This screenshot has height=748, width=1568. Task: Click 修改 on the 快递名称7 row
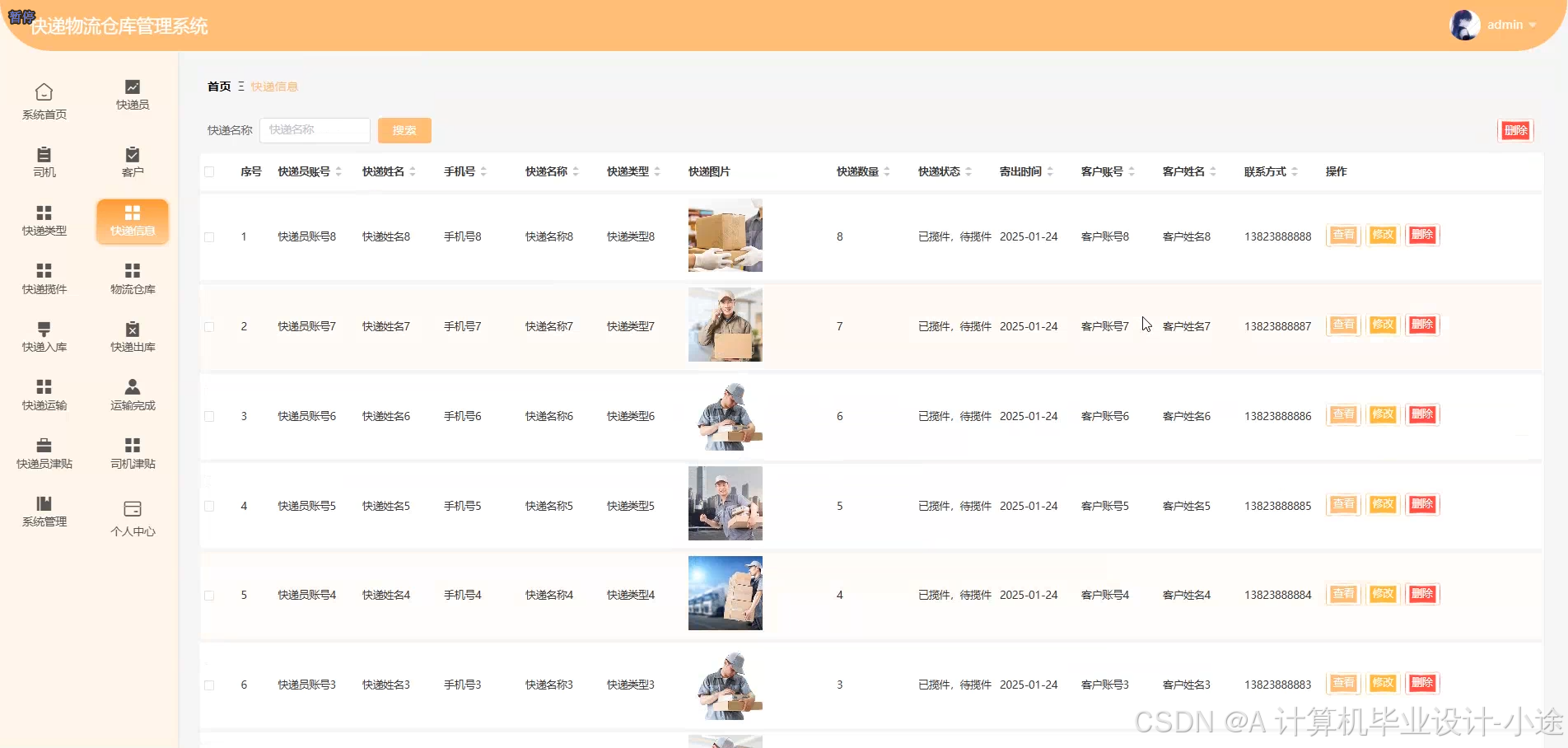[x=1382, y=325]
